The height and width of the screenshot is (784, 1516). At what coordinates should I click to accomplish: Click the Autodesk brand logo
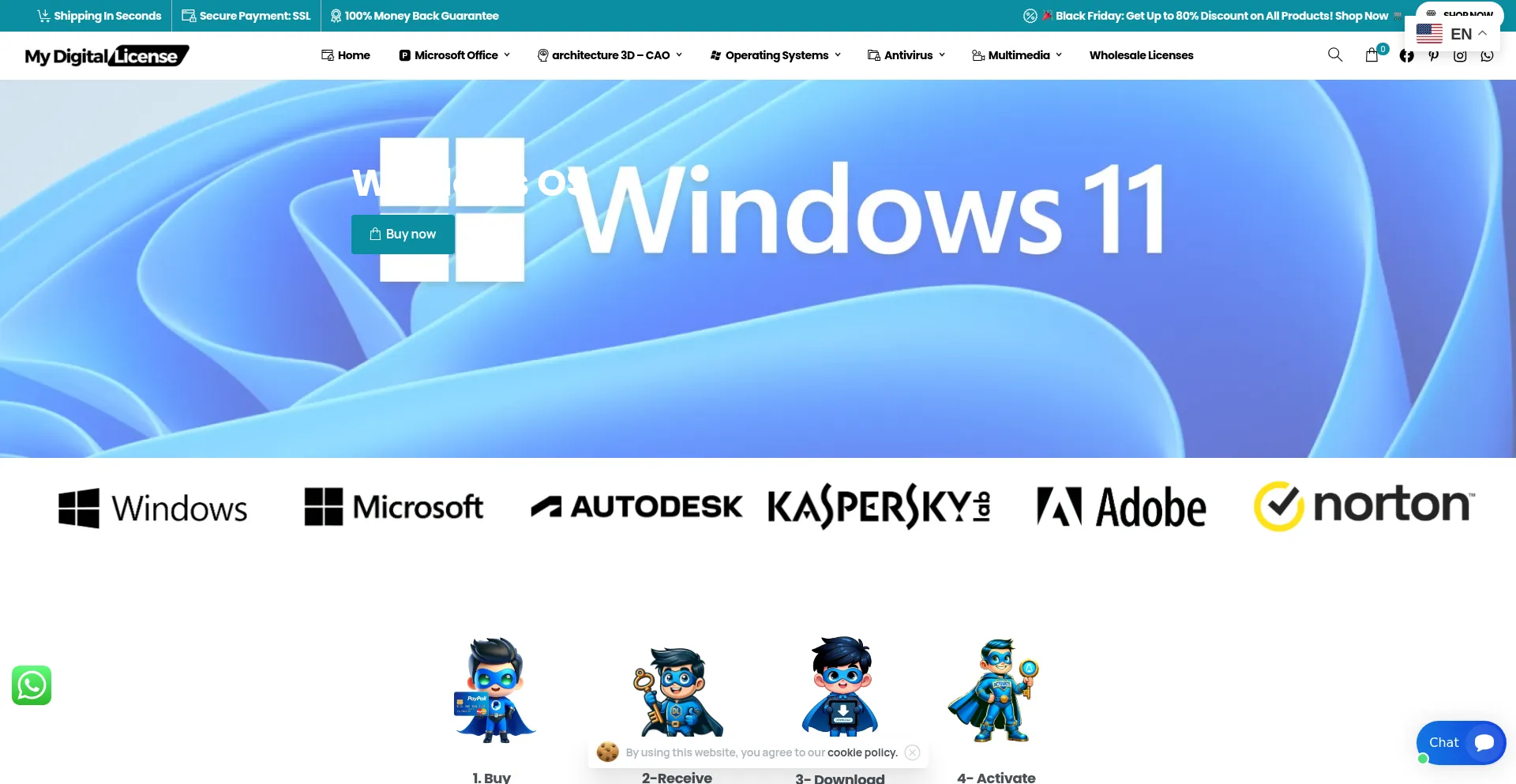636,506
